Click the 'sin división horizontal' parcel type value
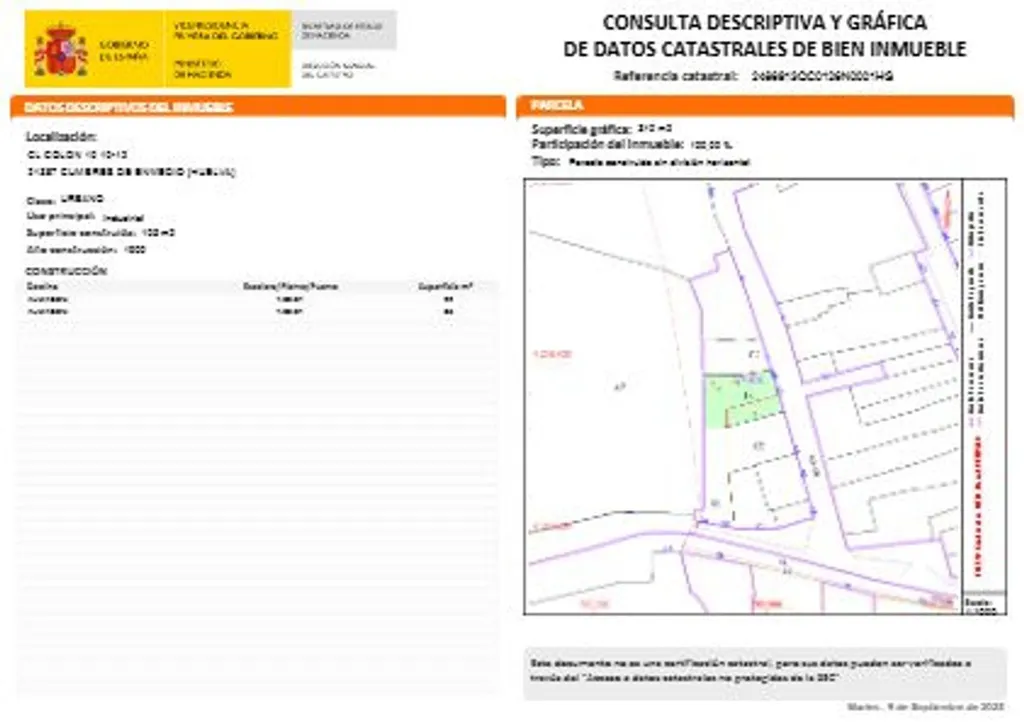Viewport: 1024px width, 722px height. [x=660, y=163]
